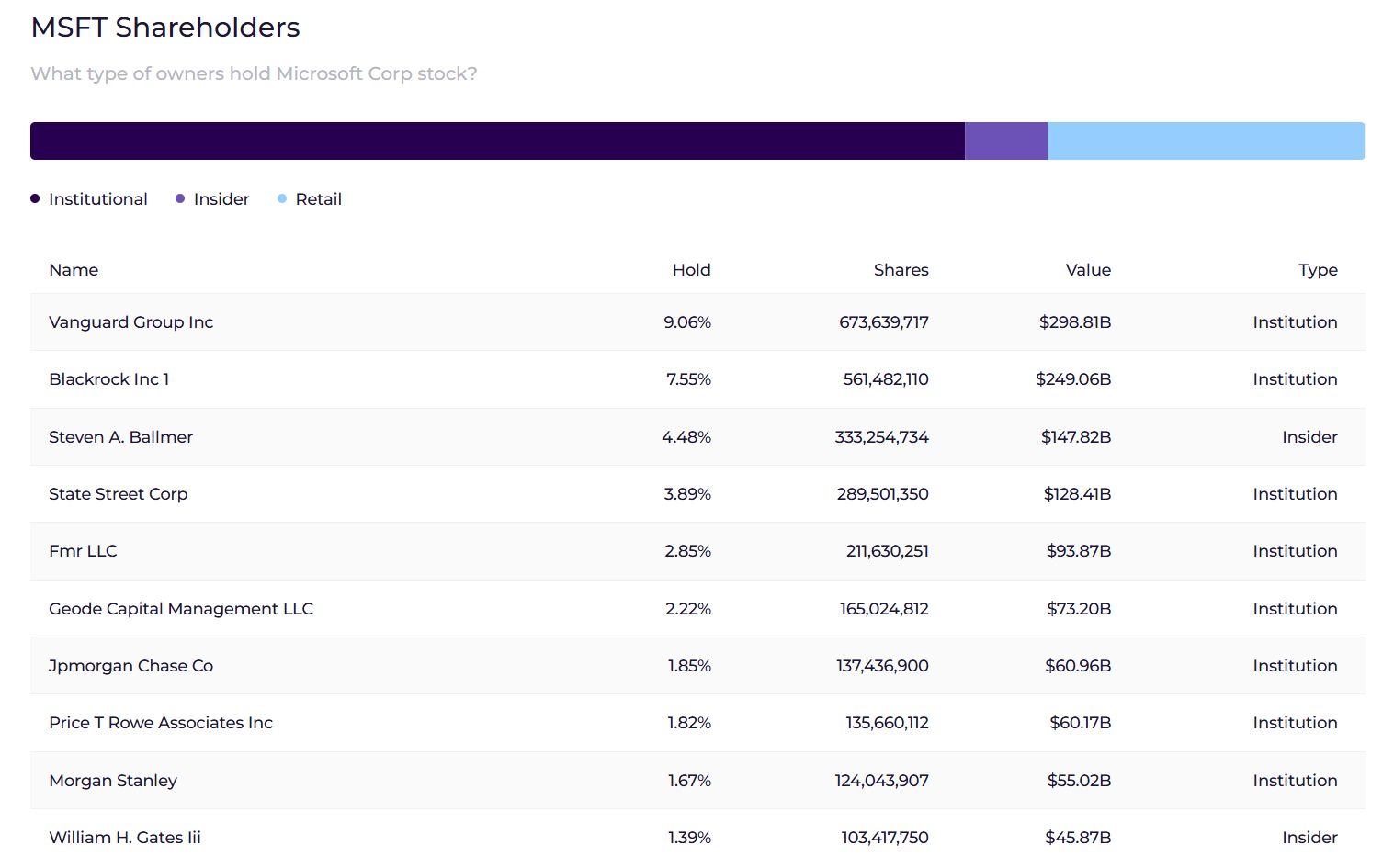1394x868 pixels.
Task: Select the dark purple Institutional bar segment
Action: 497,141
